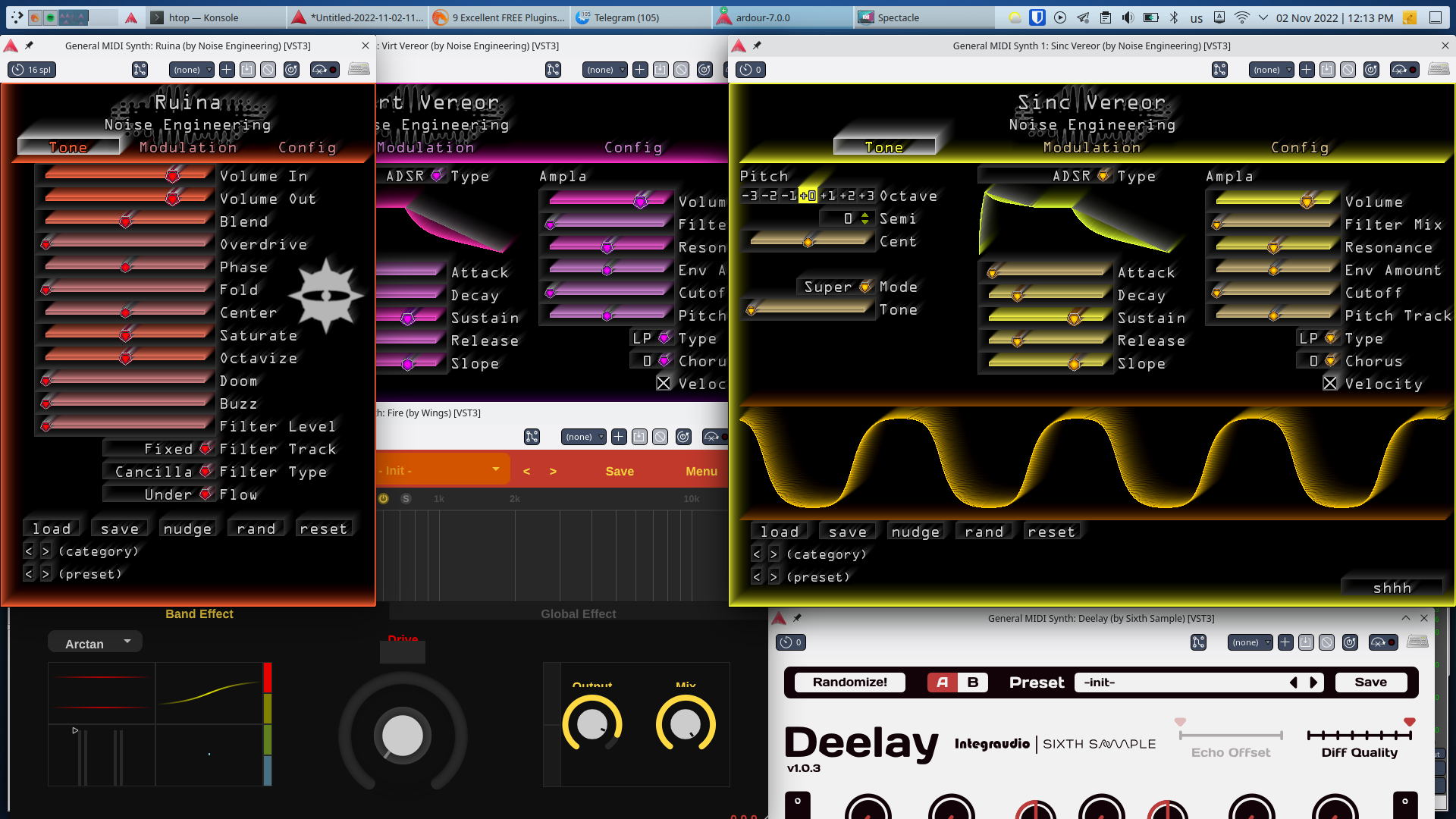
Task: Click save preset icon in Ruina window
Action: 247,70
